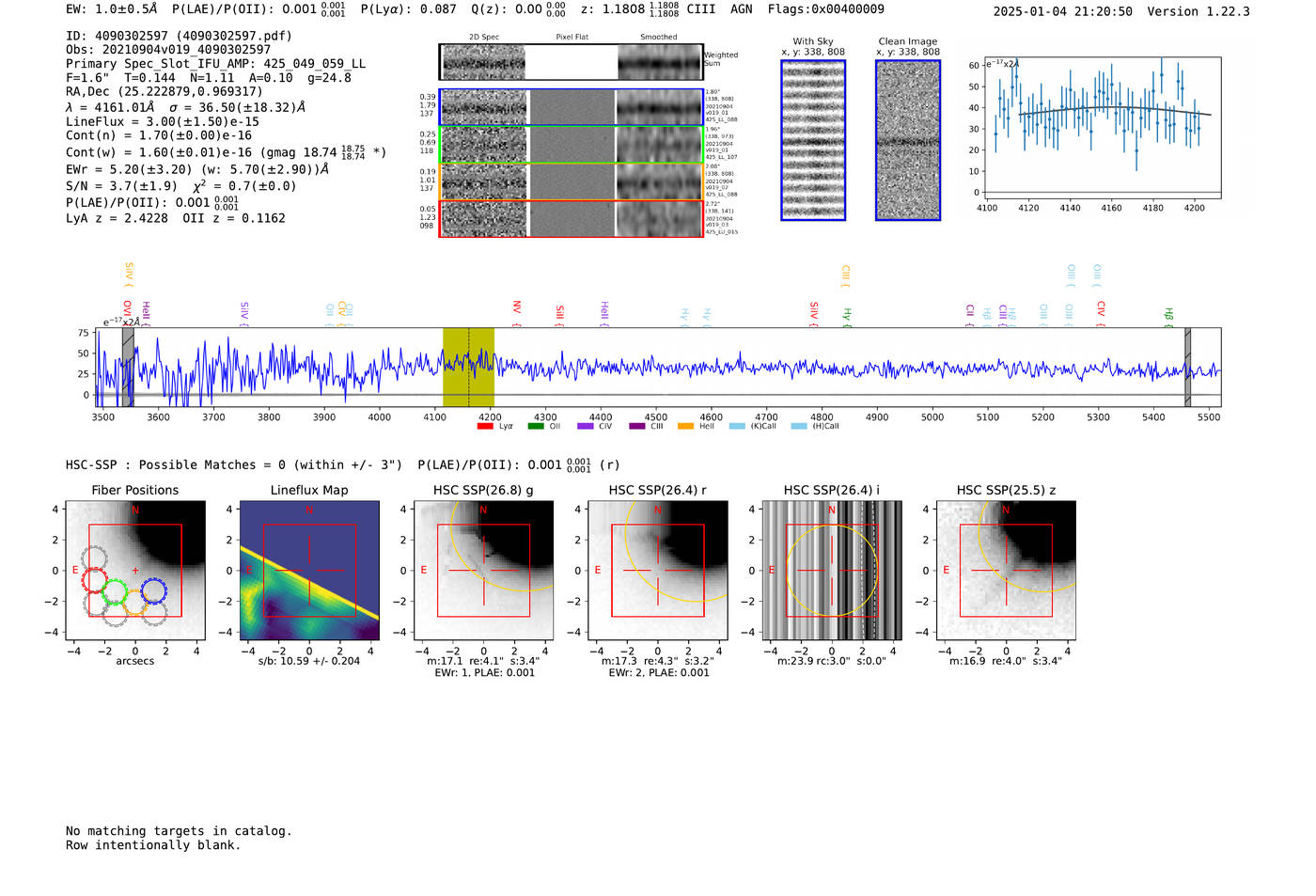Screen dimensions: 1316x896
Task: Click the 'Pixel Flat' column header
Action: click(572, 38)
